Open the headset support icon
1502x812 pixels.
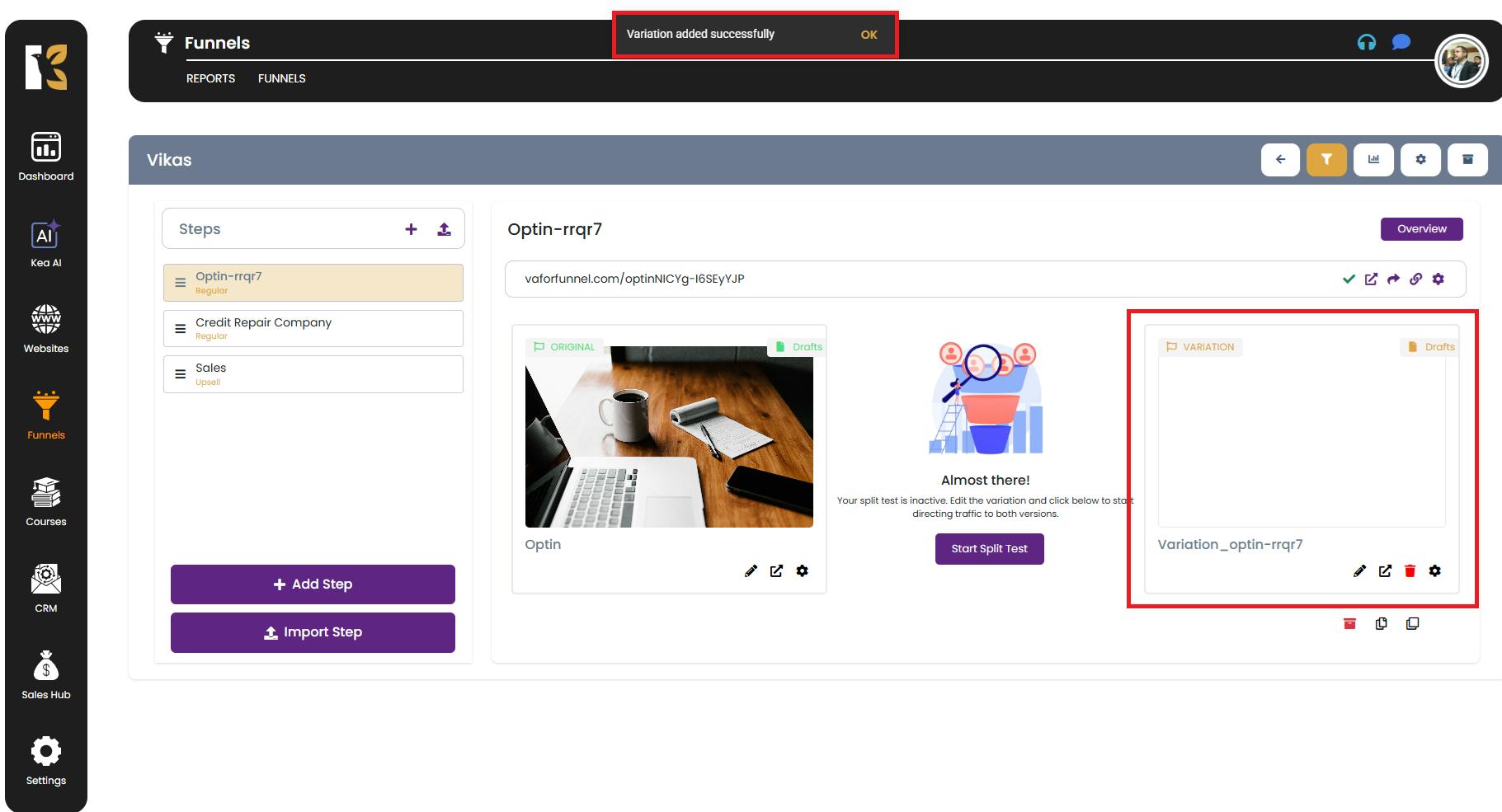(1366, 43)
